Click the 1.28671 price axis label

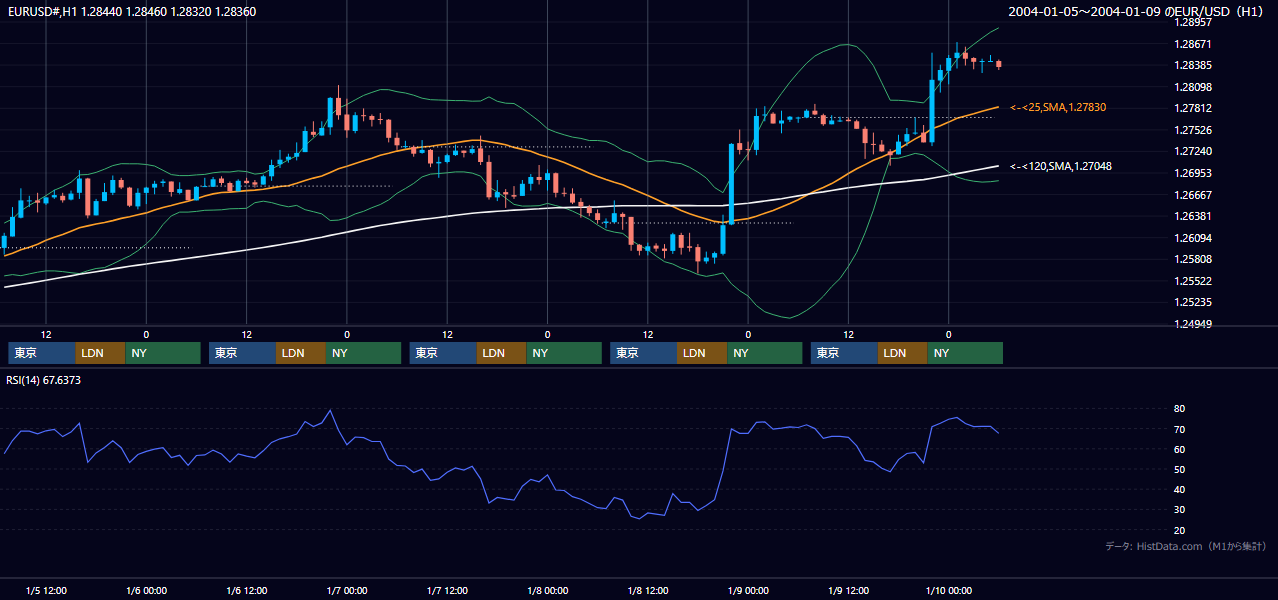tap(1193, 44)
